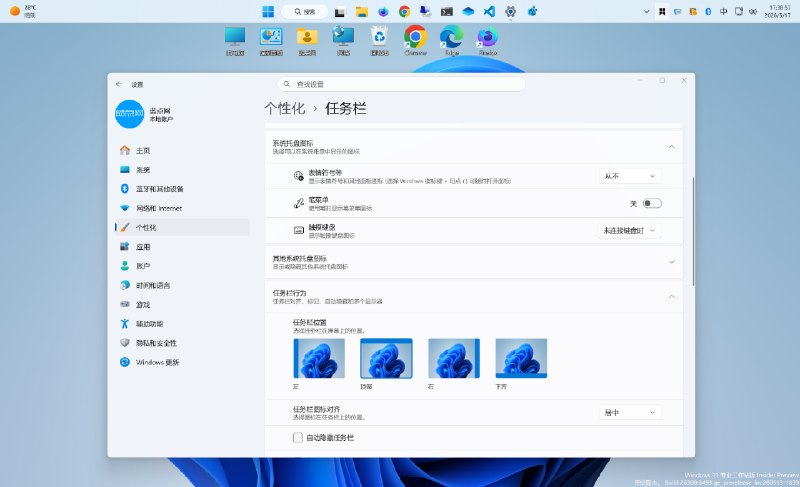Open the user folder desktop icon
This screenshot has width=800, height=487.
(x=307, y=41)
